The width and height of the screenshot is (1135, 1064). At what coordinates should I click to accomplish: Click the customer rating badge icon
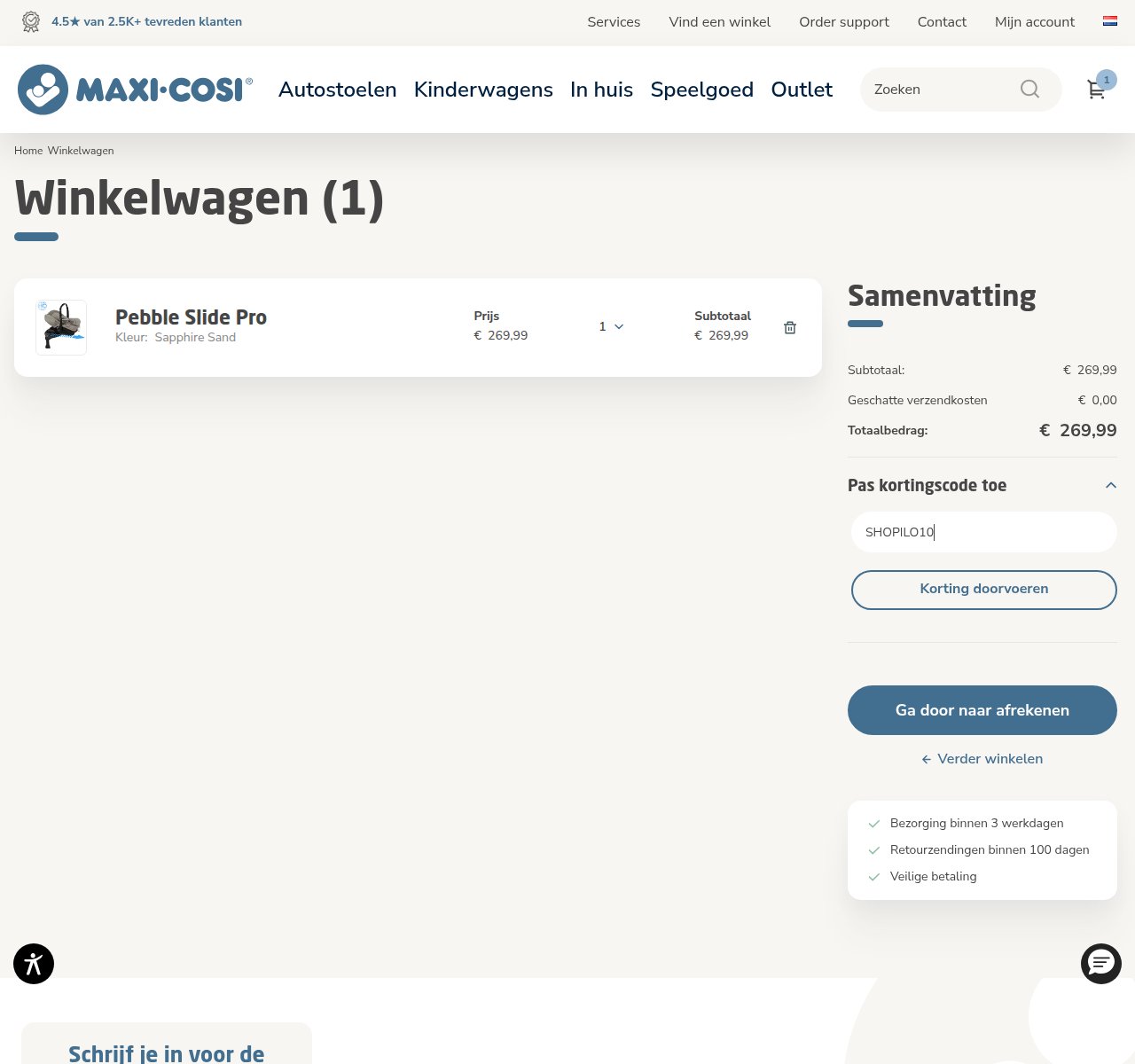click(x=31, y=21)
